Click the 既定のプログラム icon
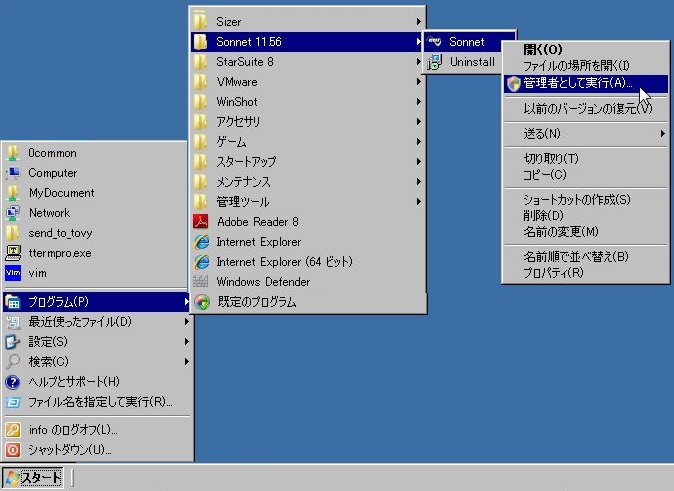674x491 pixels. point(202,302)
